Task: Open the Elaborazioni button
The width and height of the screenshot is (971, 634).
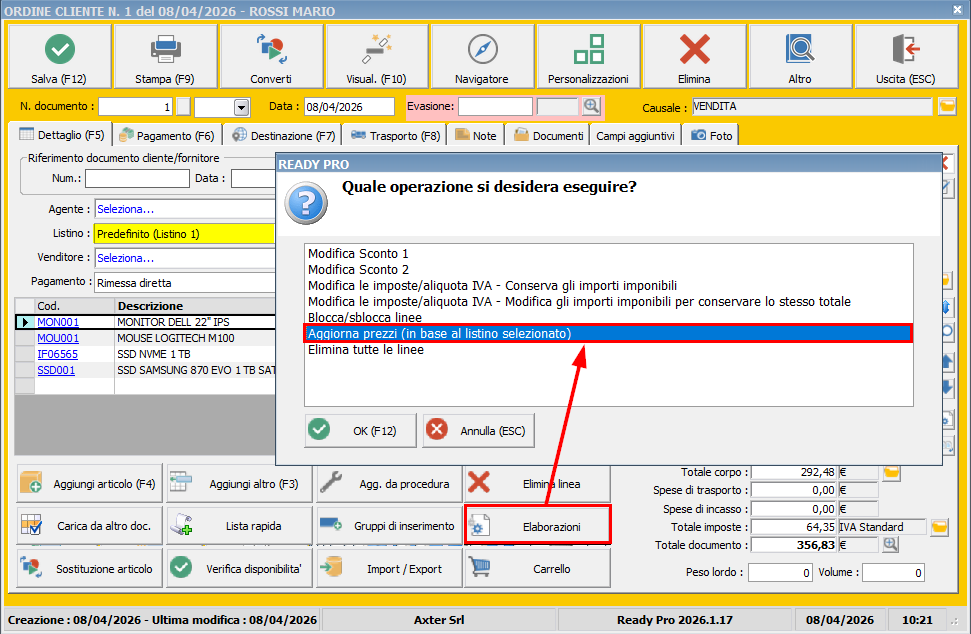Action: click(x=538, y=526)
